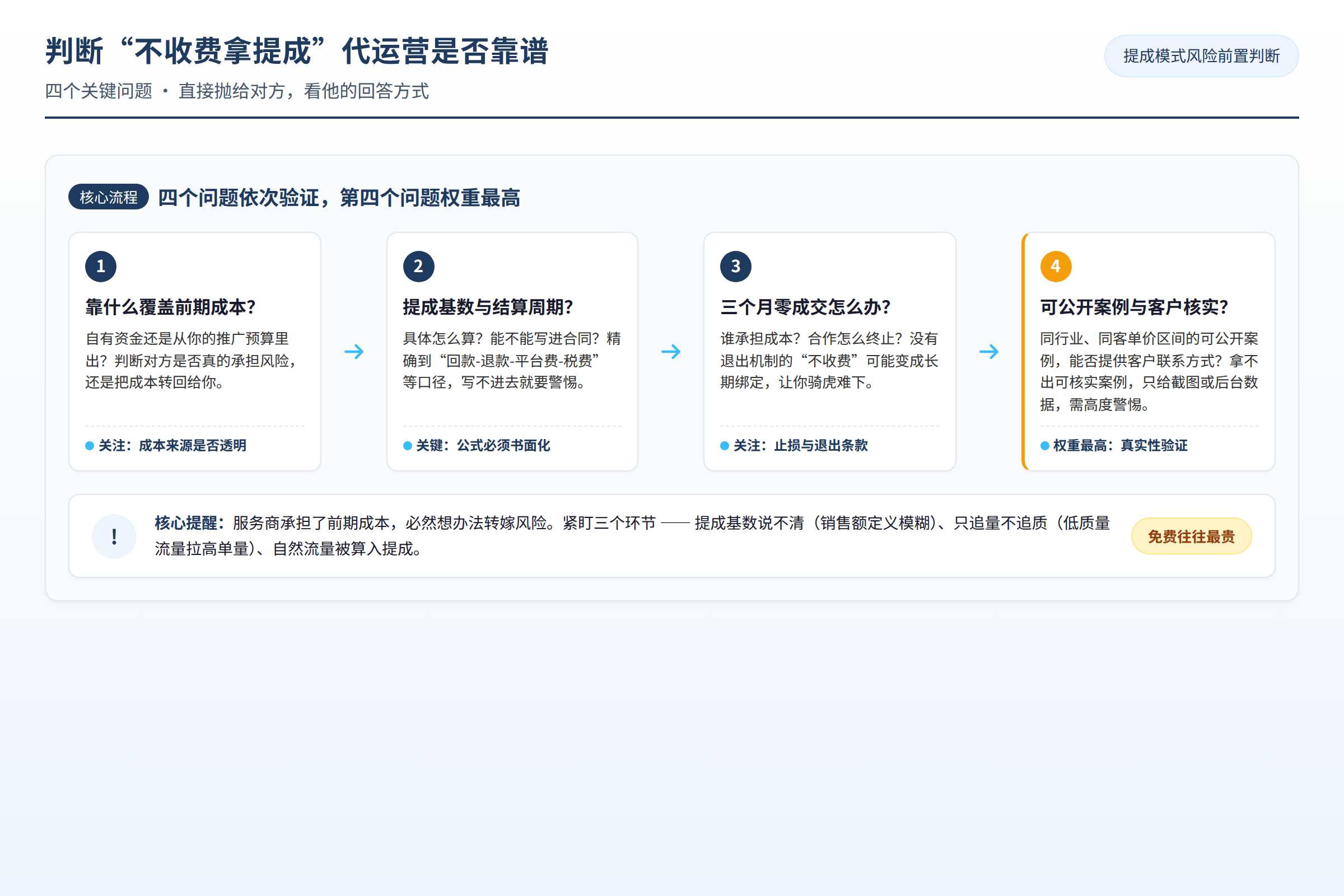The width and height of the screenshot is (1344, 896).
Task: Click the card title 可公开案例与客户核实?
Action: point(1135,307)
